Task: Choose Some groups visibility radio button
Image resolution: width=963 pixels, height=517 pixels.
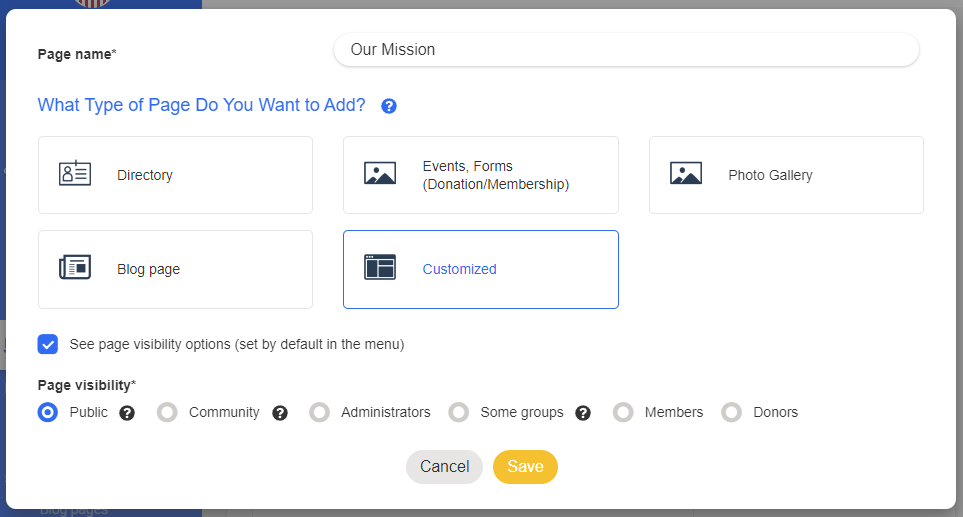Action: tap(459, 412)
